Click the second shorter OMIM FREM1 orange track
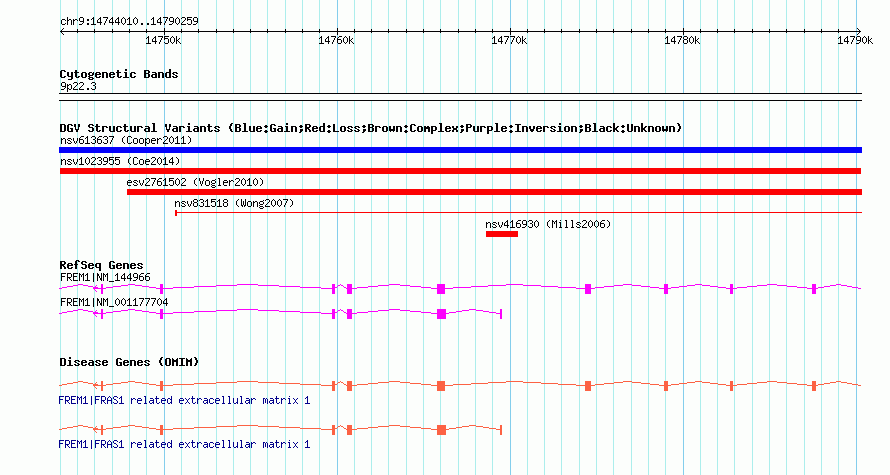 click(280, 430)
